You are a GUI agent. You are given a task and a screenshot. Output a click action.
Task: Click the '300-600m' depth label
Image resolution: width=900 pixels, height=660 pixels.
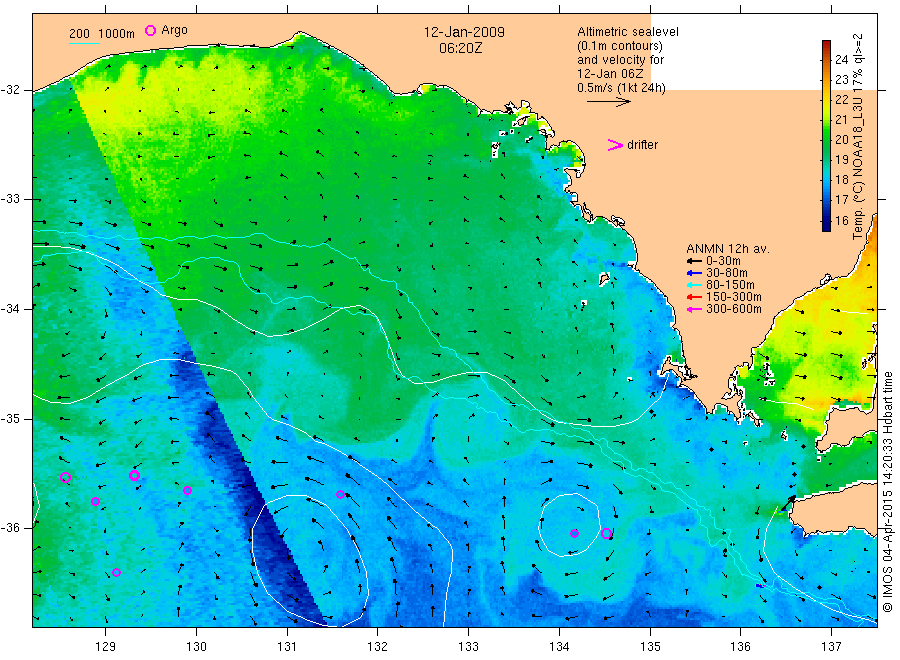(734, 309)
